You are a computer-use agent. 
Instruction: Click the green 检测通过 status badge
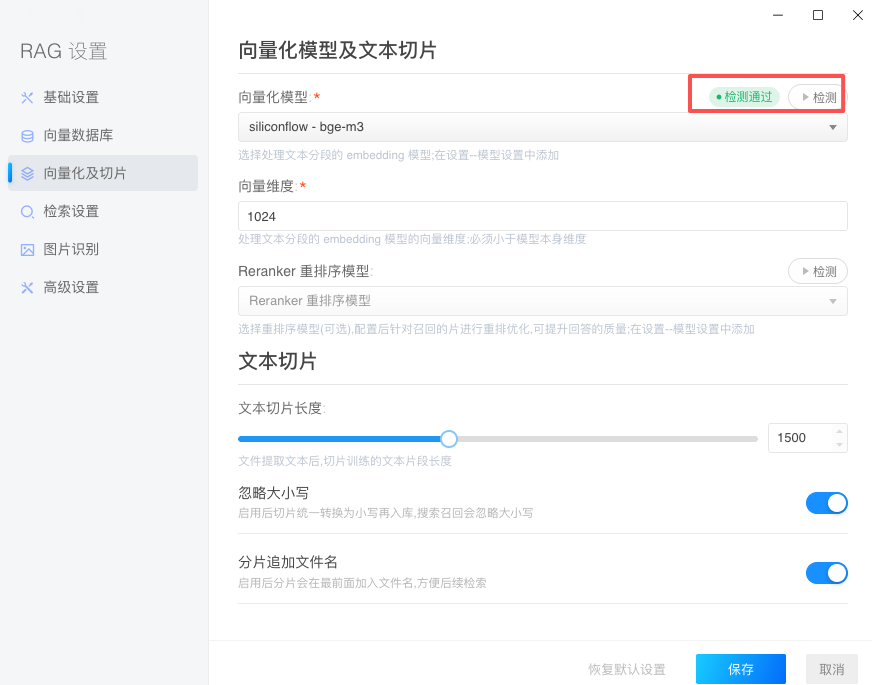click(744, 97)
